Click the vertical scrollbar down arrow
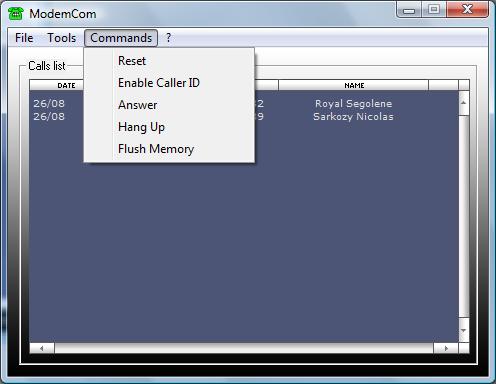 click(x=464, y=330)
